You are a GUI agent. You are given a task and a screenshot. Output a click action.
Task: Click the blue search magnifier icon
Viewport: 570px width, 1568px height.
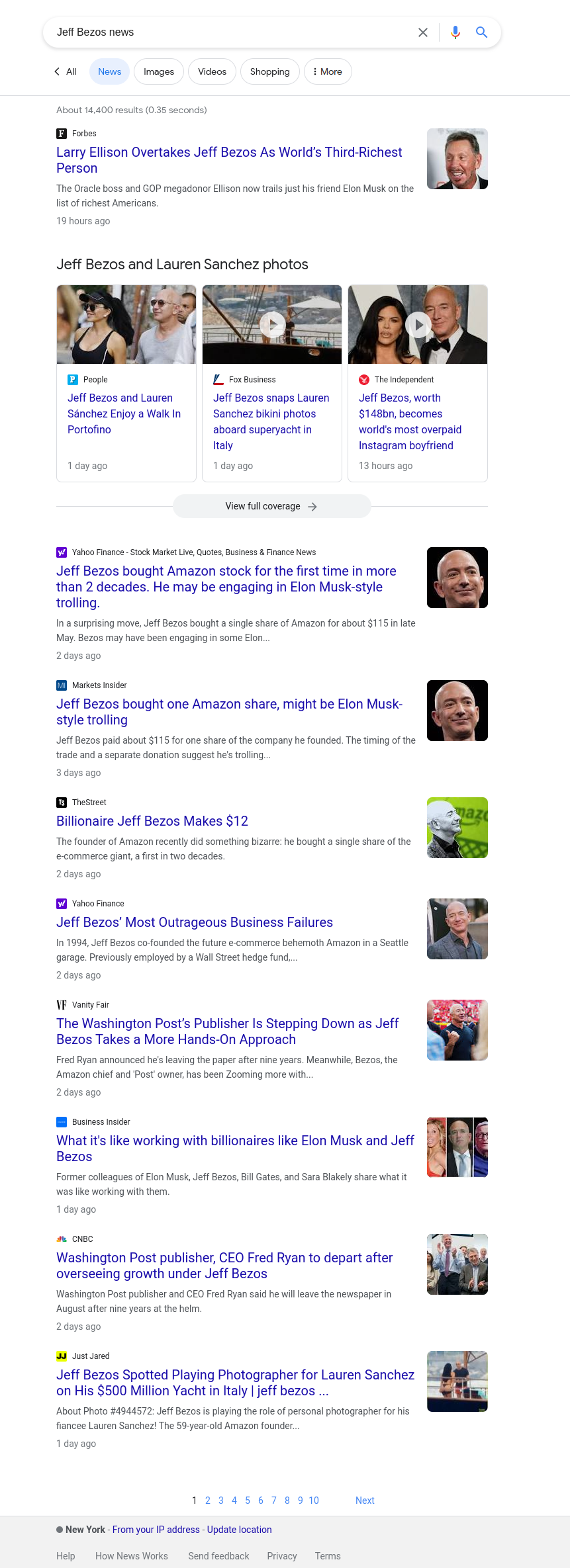pos(482,32)
